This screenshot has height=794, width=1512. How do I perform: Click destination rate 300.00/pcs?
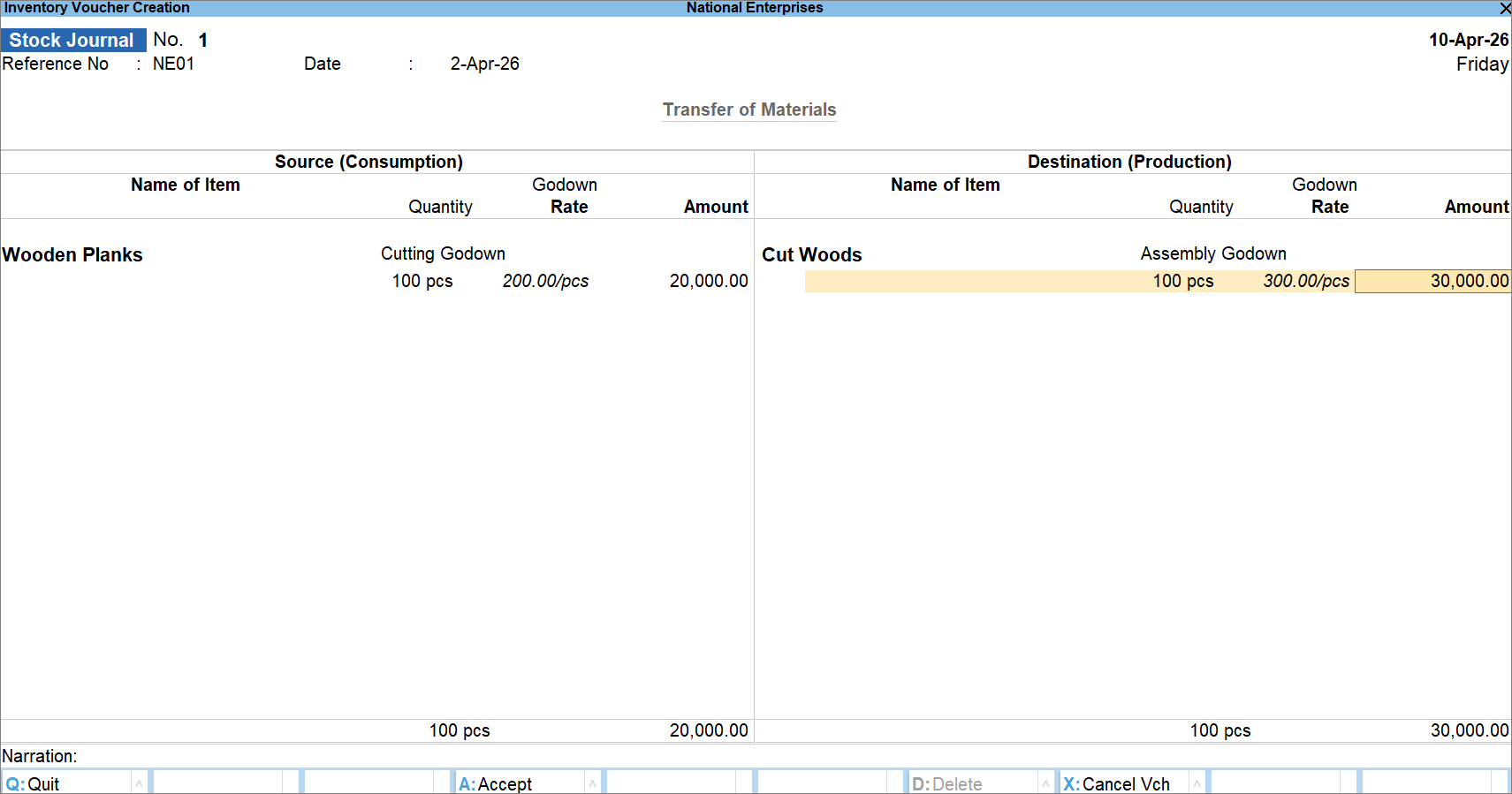click(x=1306, y=281)
